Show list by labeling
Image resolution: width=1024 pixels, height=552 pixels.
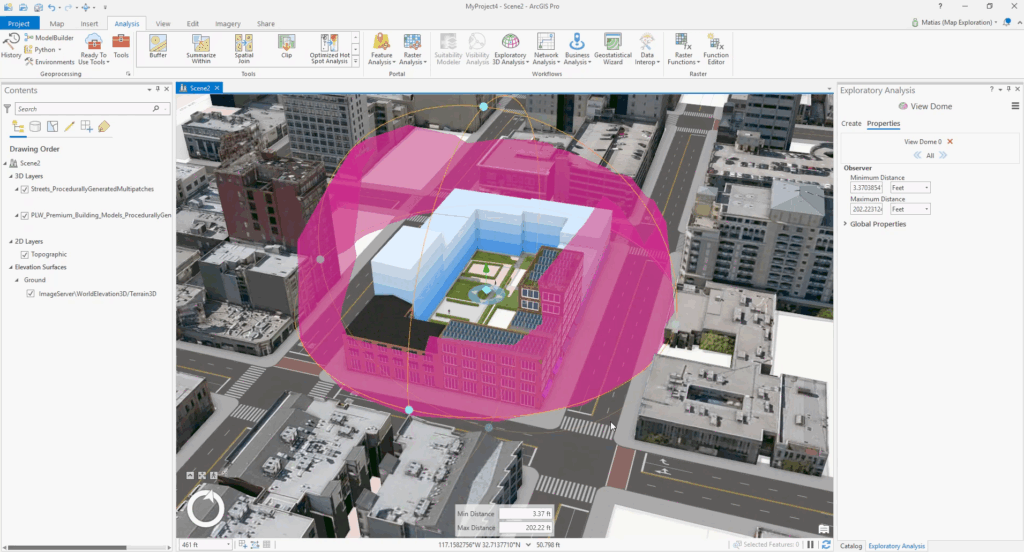click(x=104, y=127)
